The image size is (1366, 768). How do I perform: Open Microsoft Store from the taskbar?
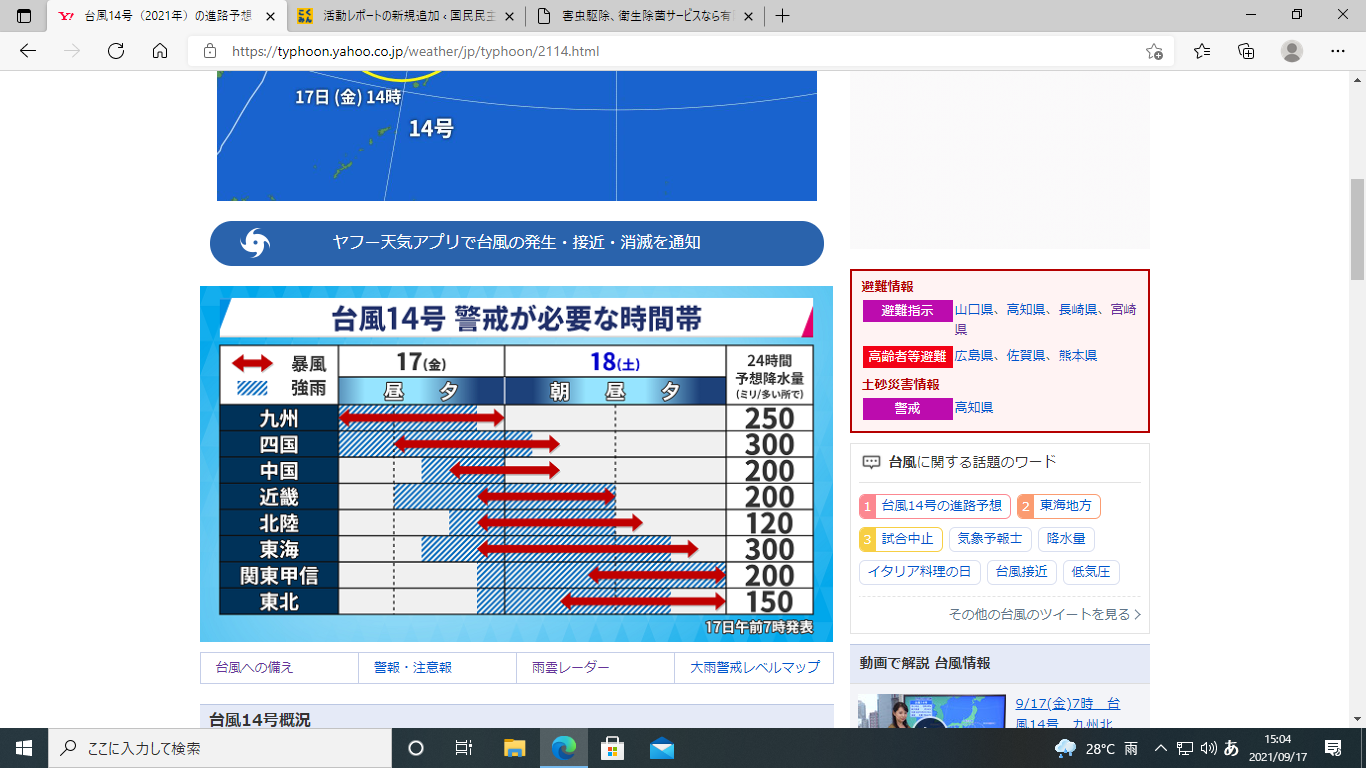click(x=612, y=748)
